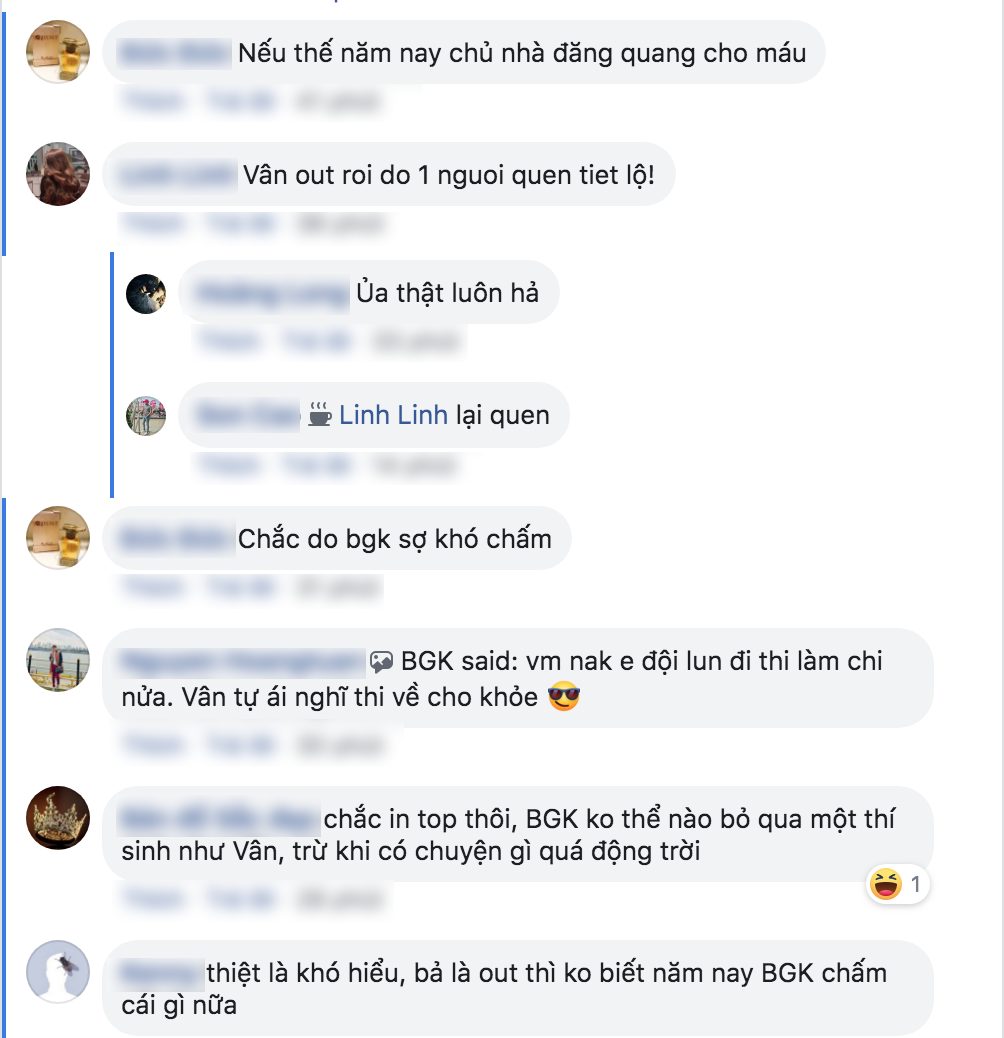The width and height of the screenshot is (1004, 1038).
Task: Open the red-haired avatar beside 'Vân out roi' comment
Action: [58, 174]
